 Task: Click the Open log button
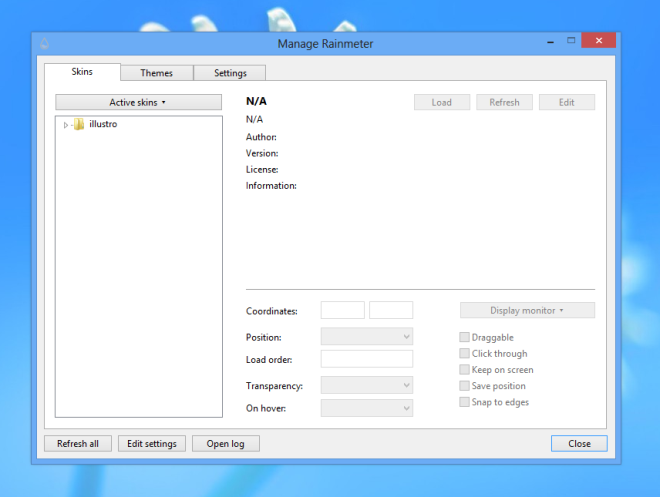click(226, 444)
